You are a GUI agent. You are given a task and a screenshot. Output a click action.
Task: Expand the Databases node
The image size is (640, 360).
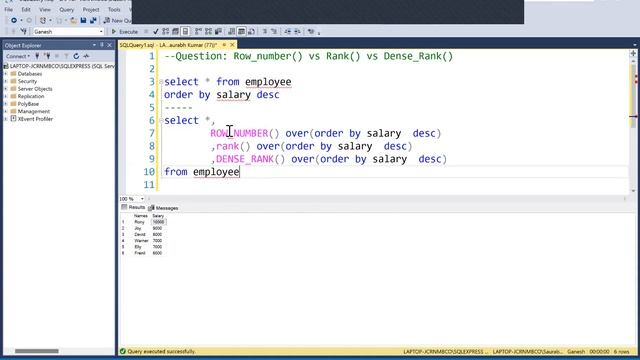click(6, 74)
